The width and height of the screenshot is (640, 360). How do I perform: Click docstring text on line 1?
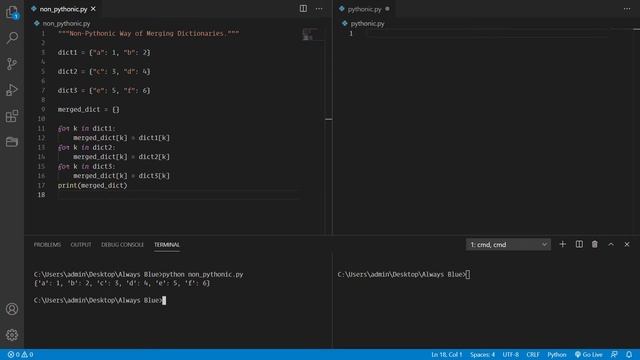(149, 33)
